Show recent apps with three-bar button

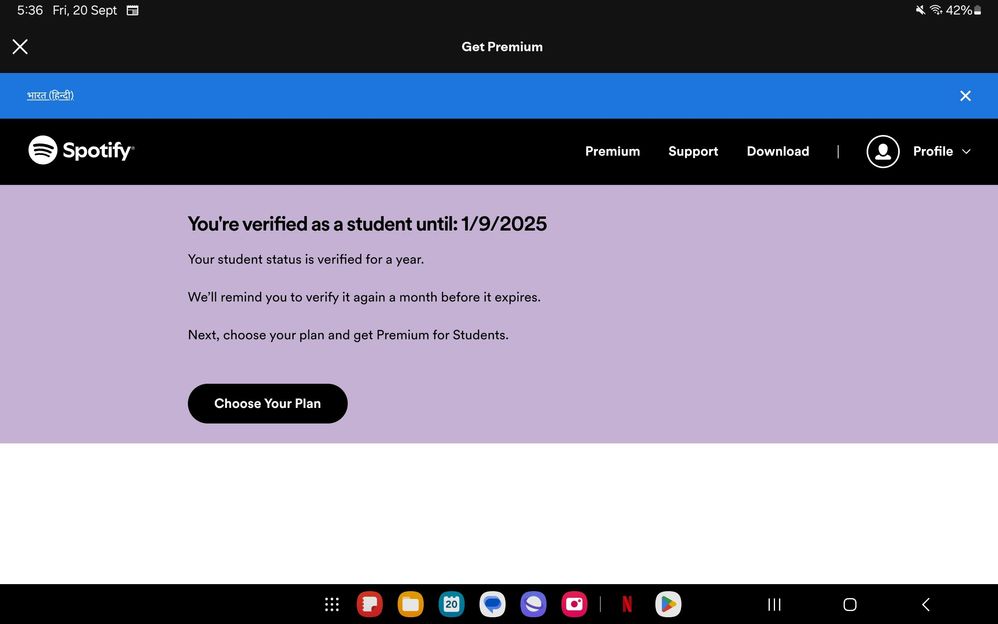[774, 604]
